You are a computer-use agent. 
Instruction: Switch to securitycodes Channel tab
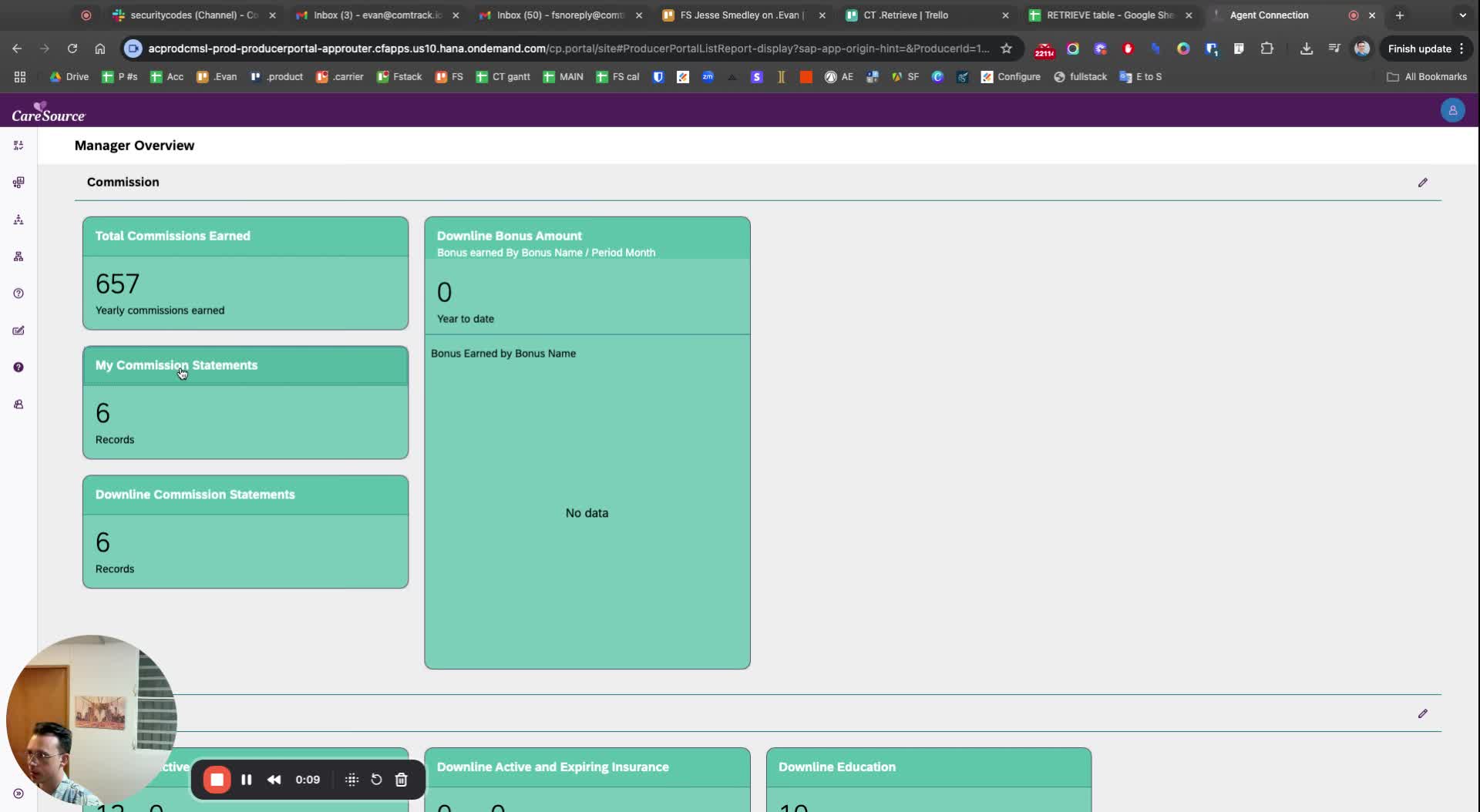(x=193, y=15)
